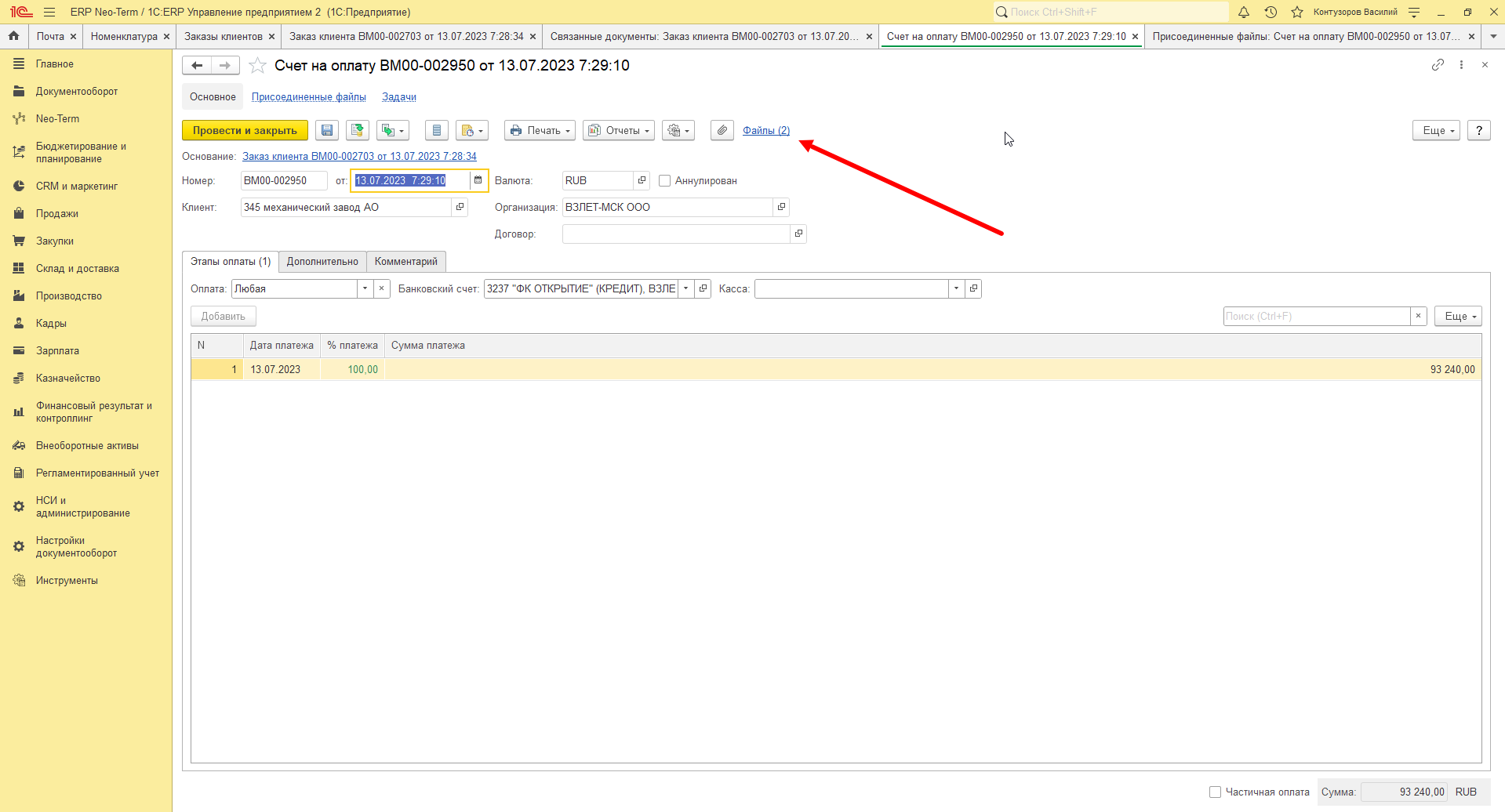This screenshot has height=812, width=1505.
Task: Open the Договор field selection icon
Action: click(x=799, y=234)
